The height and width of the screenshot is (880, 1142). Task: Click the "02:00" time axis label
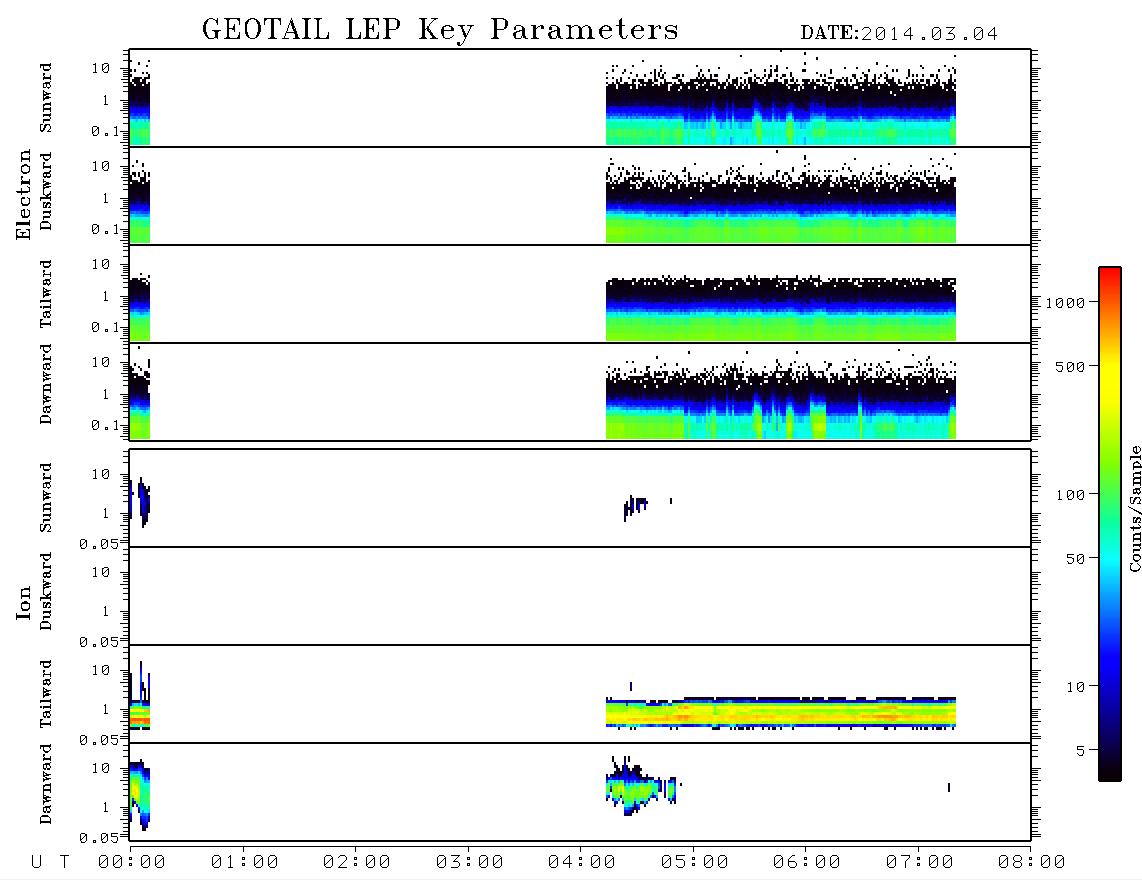pyautogui.click(x=357, y=863)
